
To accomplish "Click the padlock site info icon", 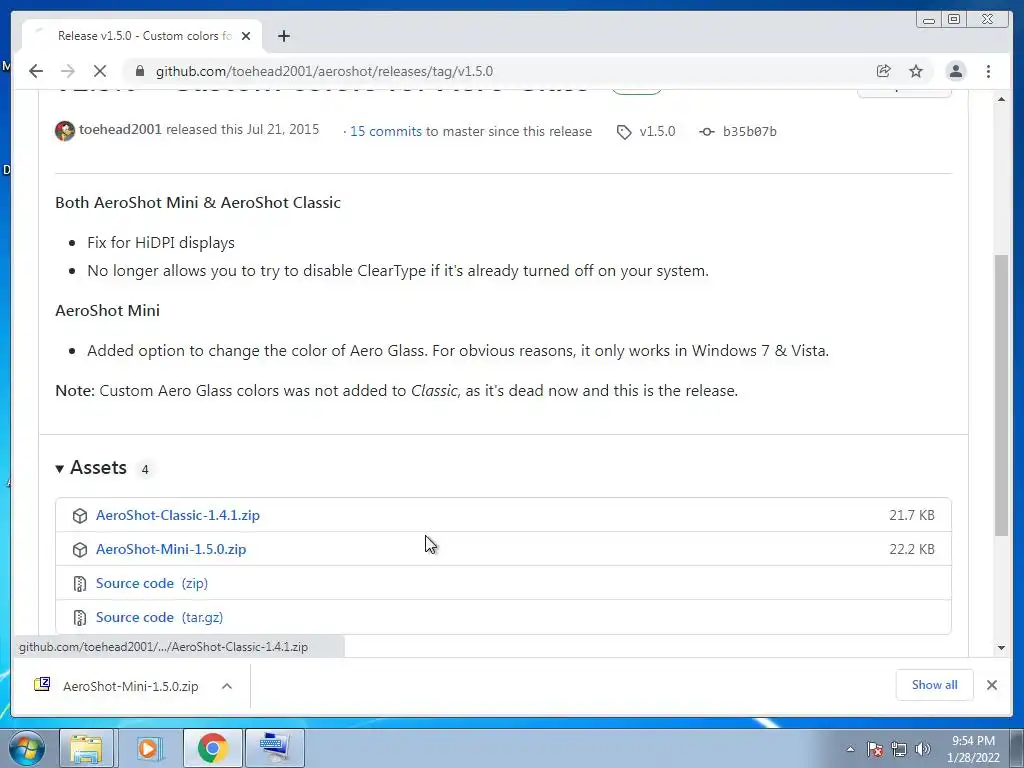I will (138, 71).
